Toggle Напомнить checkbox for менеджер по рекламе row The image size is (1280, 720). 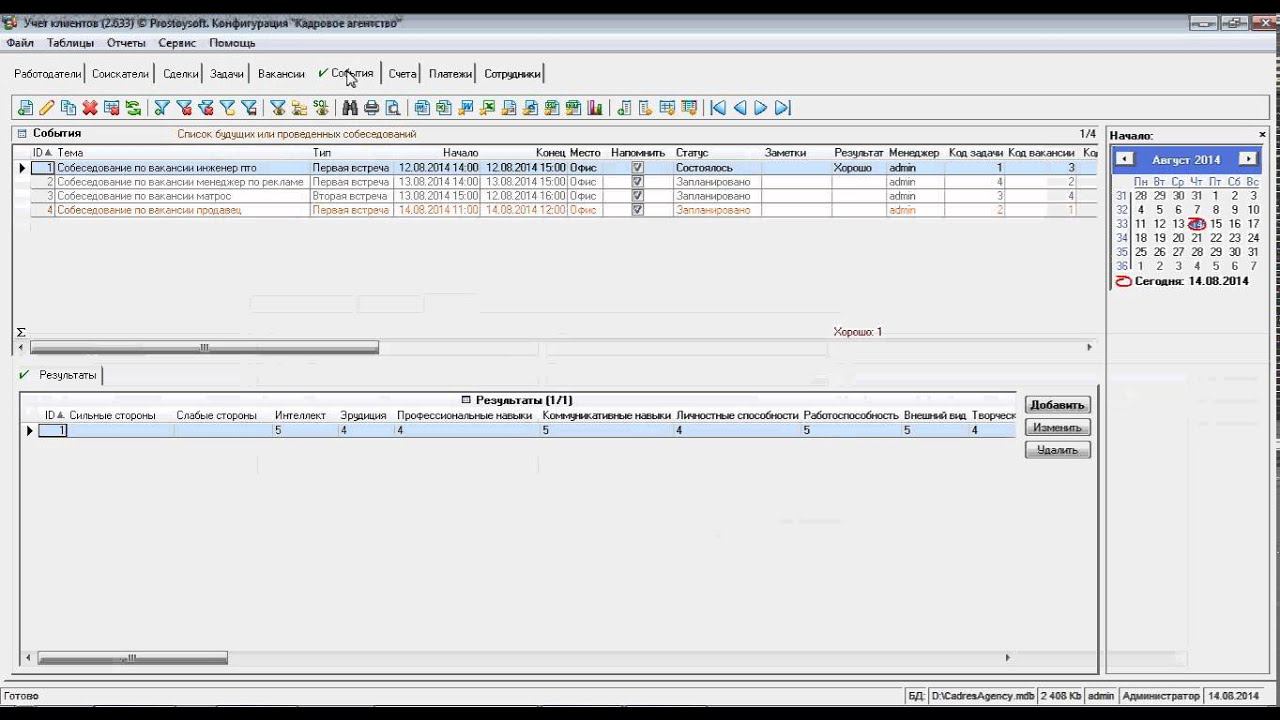(x=638, y=182)
